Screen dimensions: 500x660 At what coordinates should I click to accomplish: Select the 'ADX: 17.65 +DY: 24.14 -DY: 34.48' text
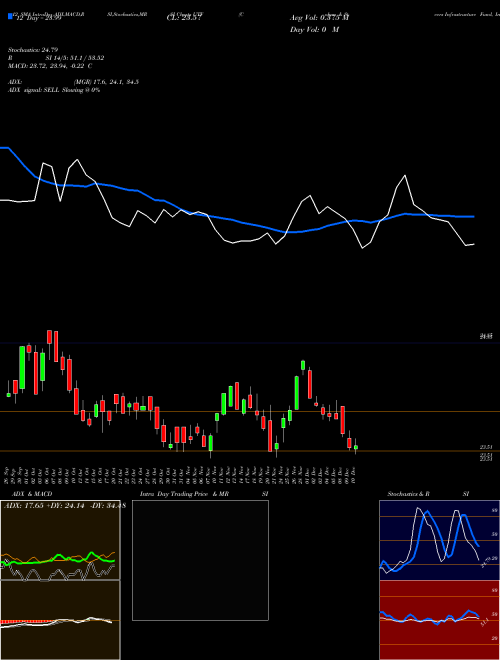click(65, 505)
